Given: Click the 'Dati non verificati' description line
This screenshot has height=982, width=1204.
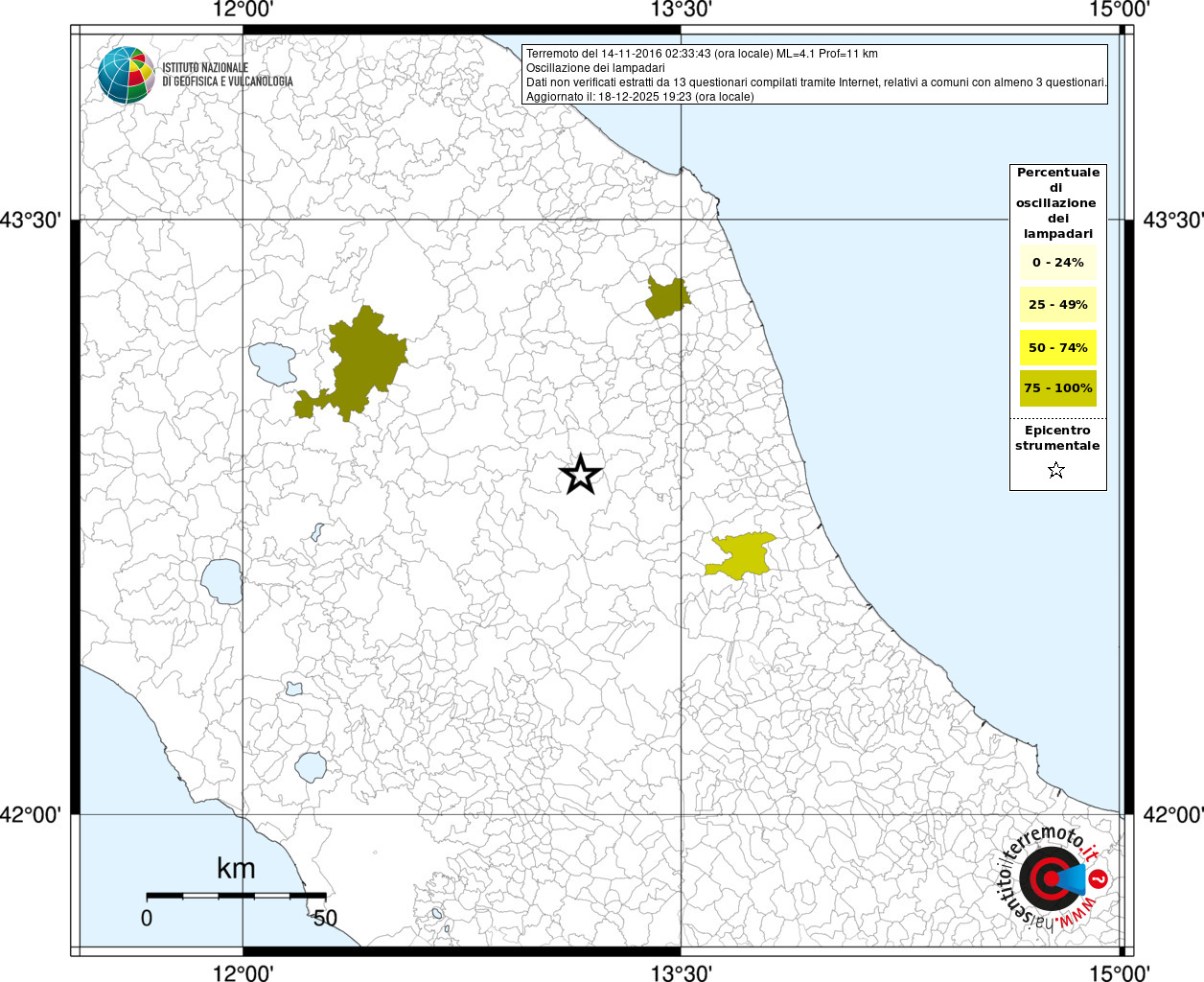Looking at the screenshot, I should pos(817,82).
